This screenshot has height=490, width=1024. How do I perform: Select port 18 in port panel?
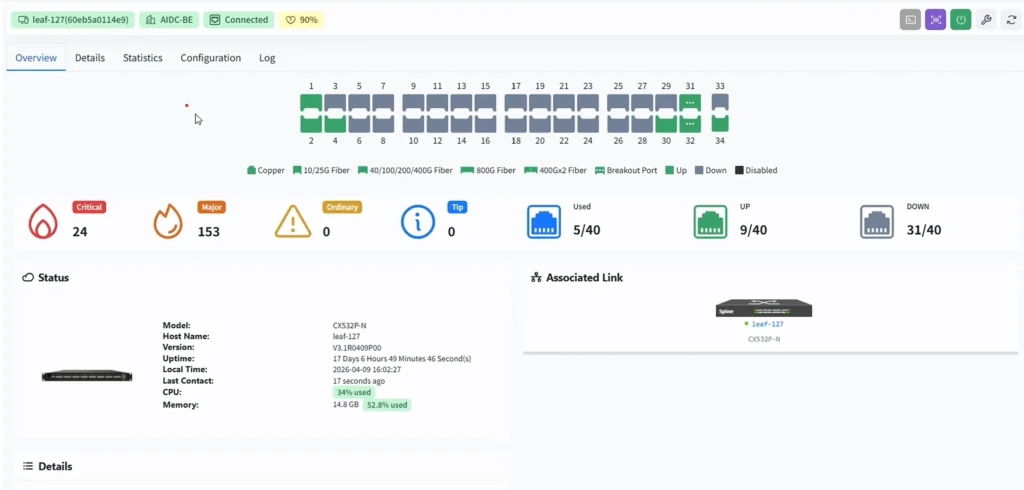tap(516, 123)
